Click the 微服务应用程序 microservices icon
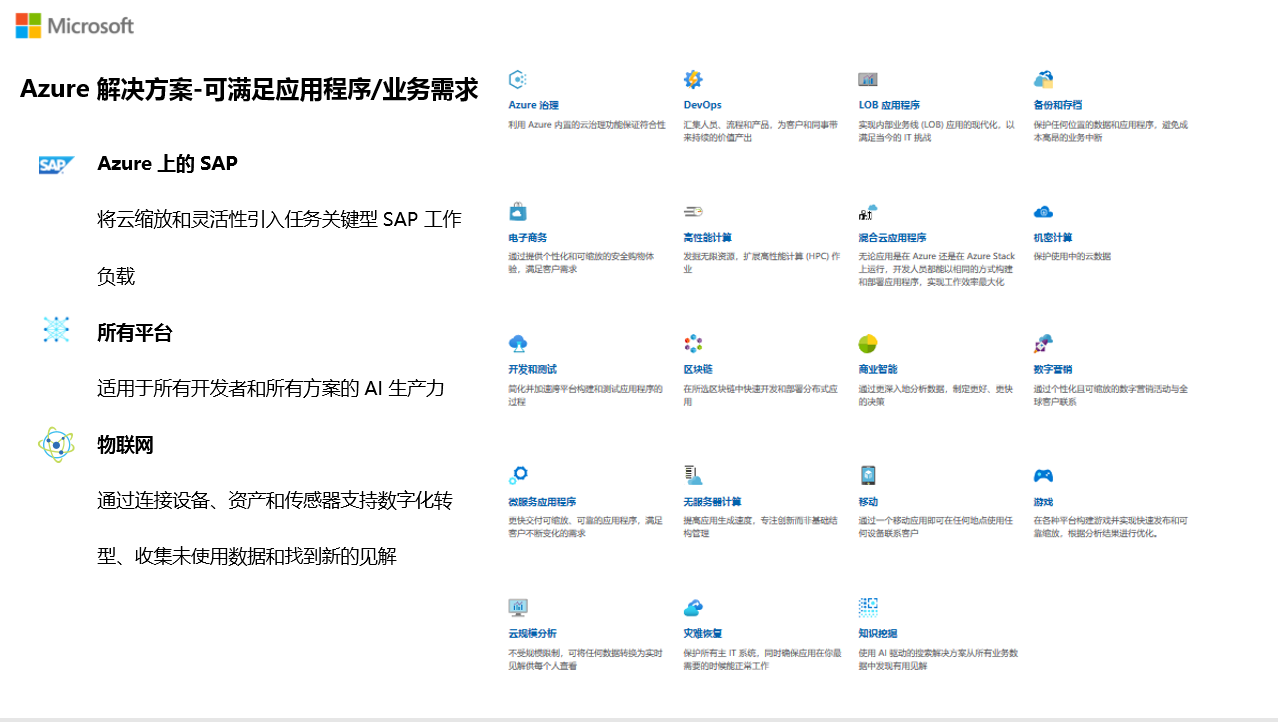Viewport: 1278px width, 722px height. 517,476
